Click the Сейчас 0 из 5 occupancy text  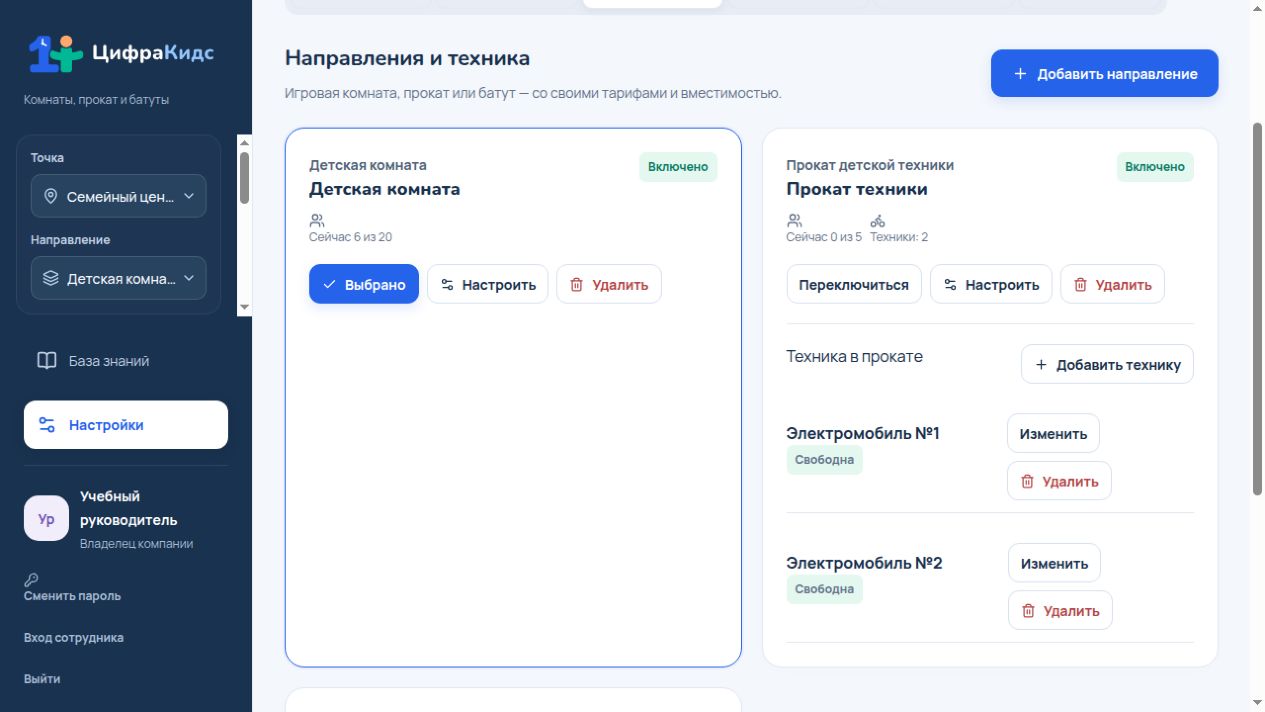point(824,237)
